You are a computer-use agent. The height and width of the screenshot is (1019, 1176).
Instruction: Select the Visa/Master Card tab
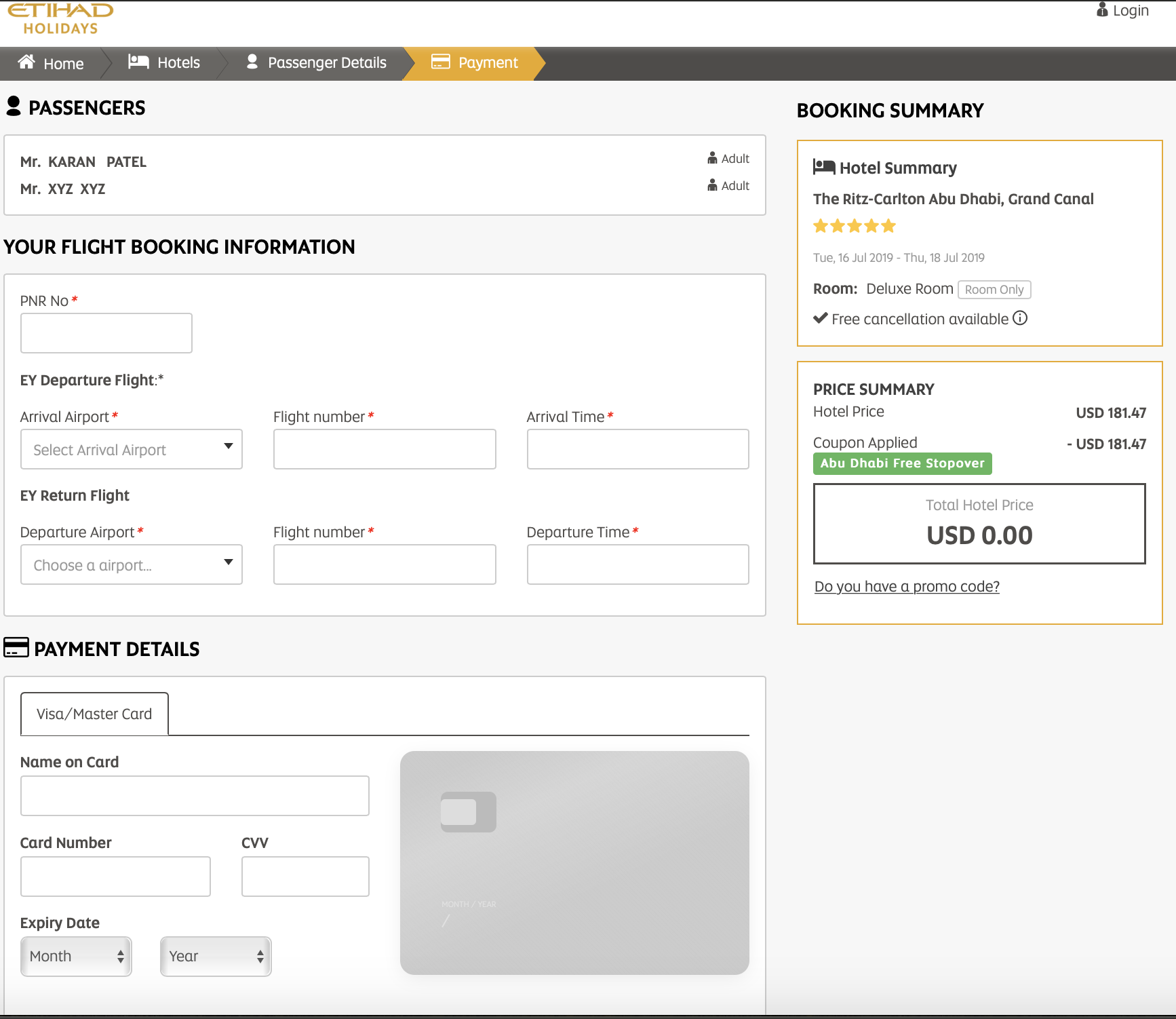tap(94, 714)
